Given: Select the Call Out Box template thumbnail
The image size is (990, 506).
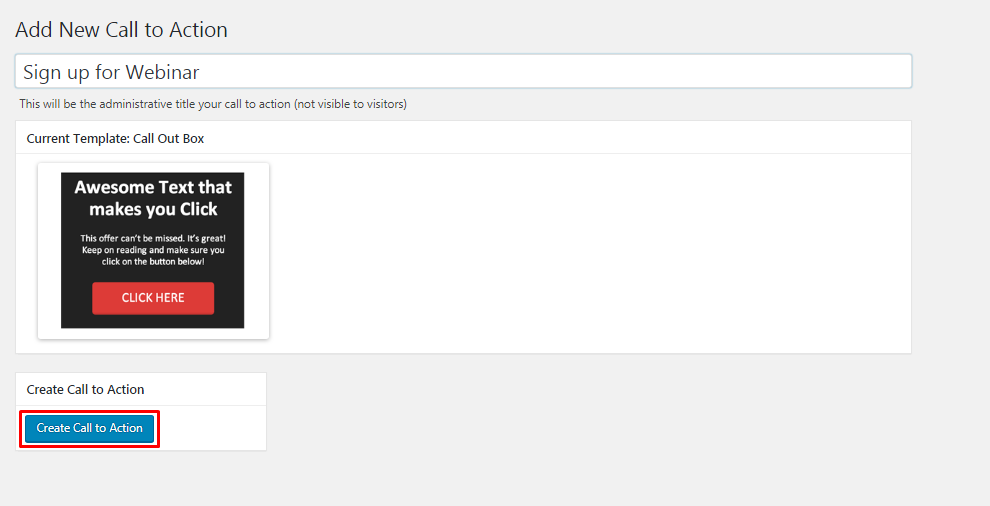Looking at the screenshot, I should (153, 250).
